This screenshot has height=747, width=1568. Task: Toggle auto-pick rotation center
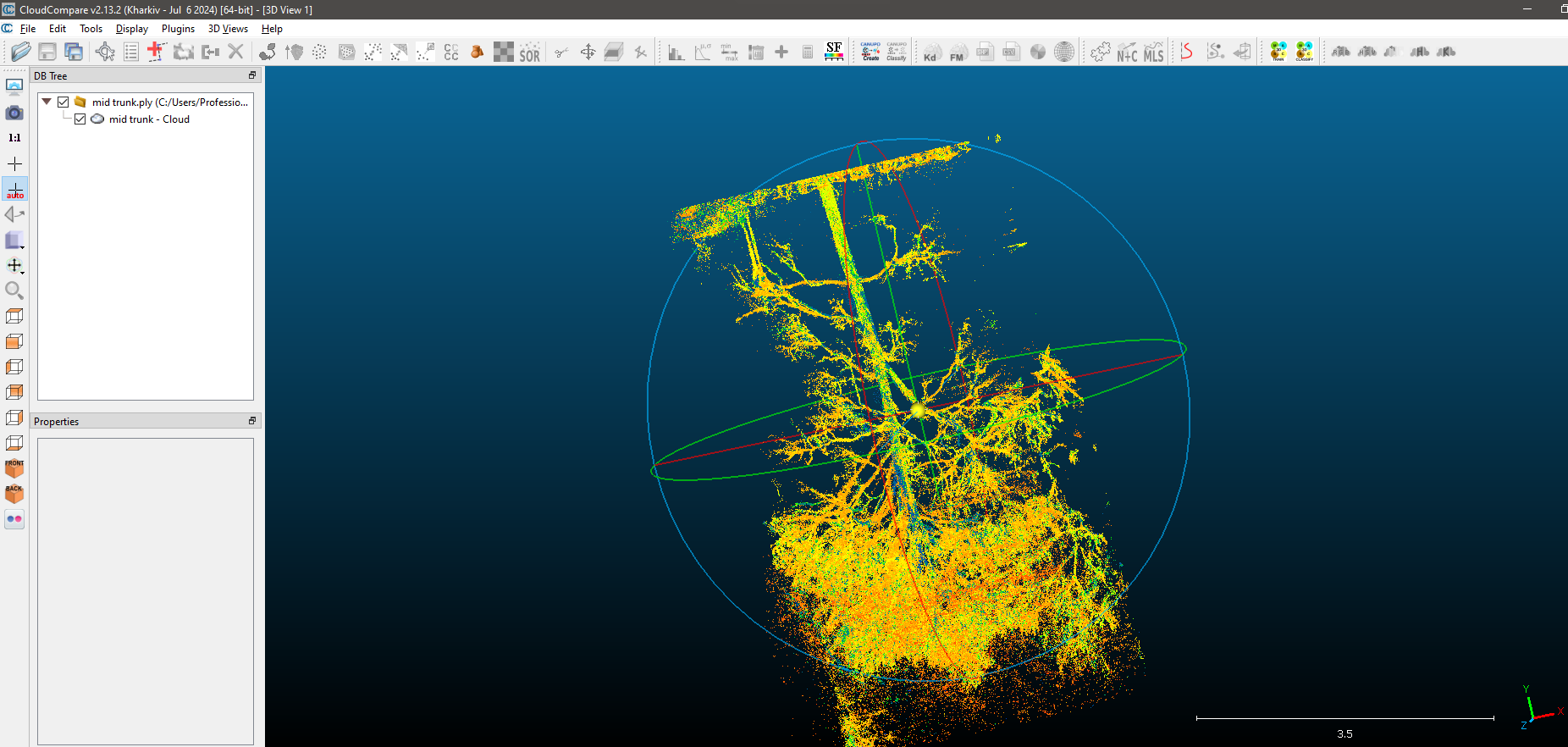click(x=14, y=189)
